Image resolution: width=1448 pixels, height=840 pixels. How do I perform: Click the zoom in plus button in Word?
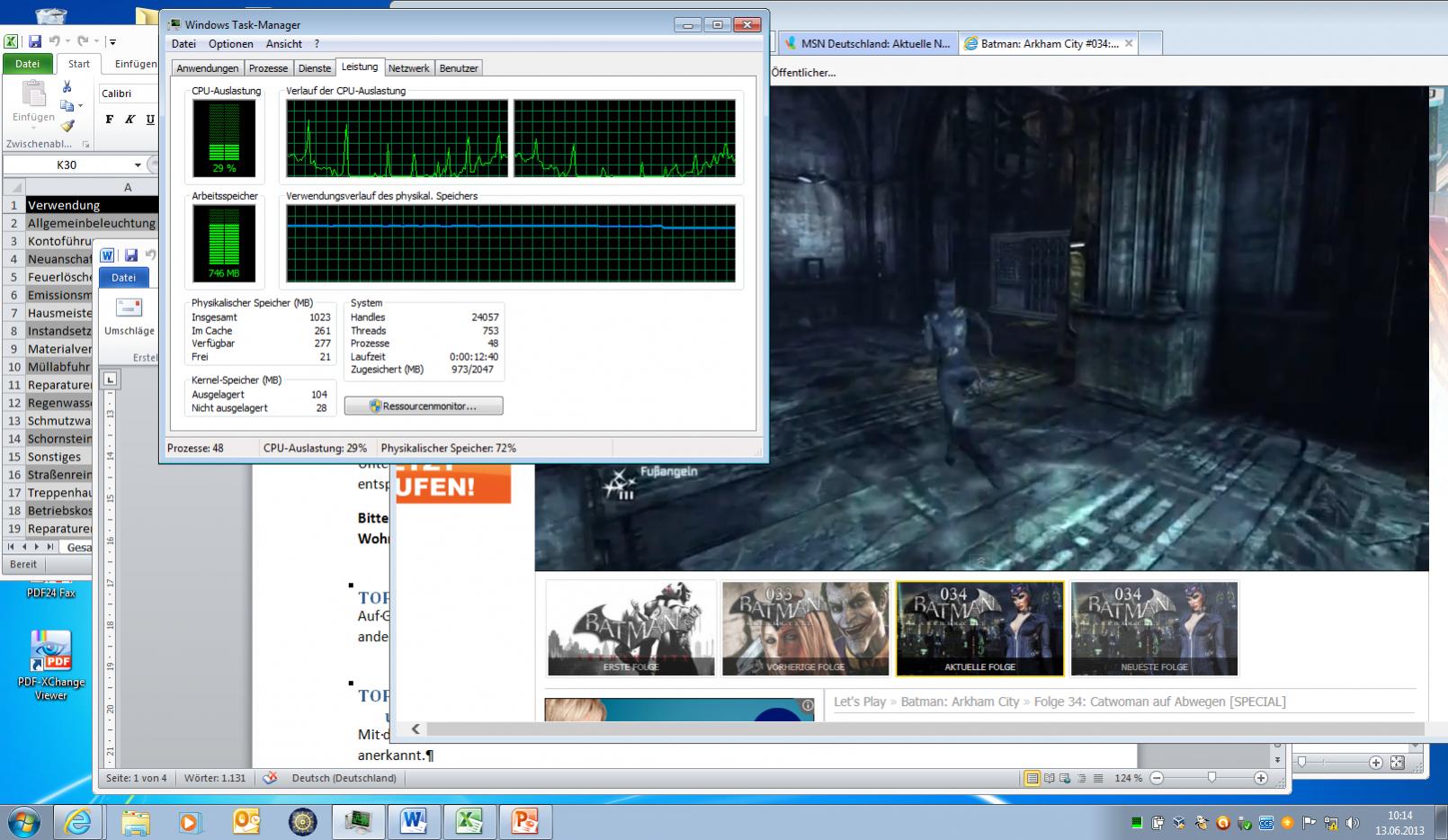tap(1261, 778)
